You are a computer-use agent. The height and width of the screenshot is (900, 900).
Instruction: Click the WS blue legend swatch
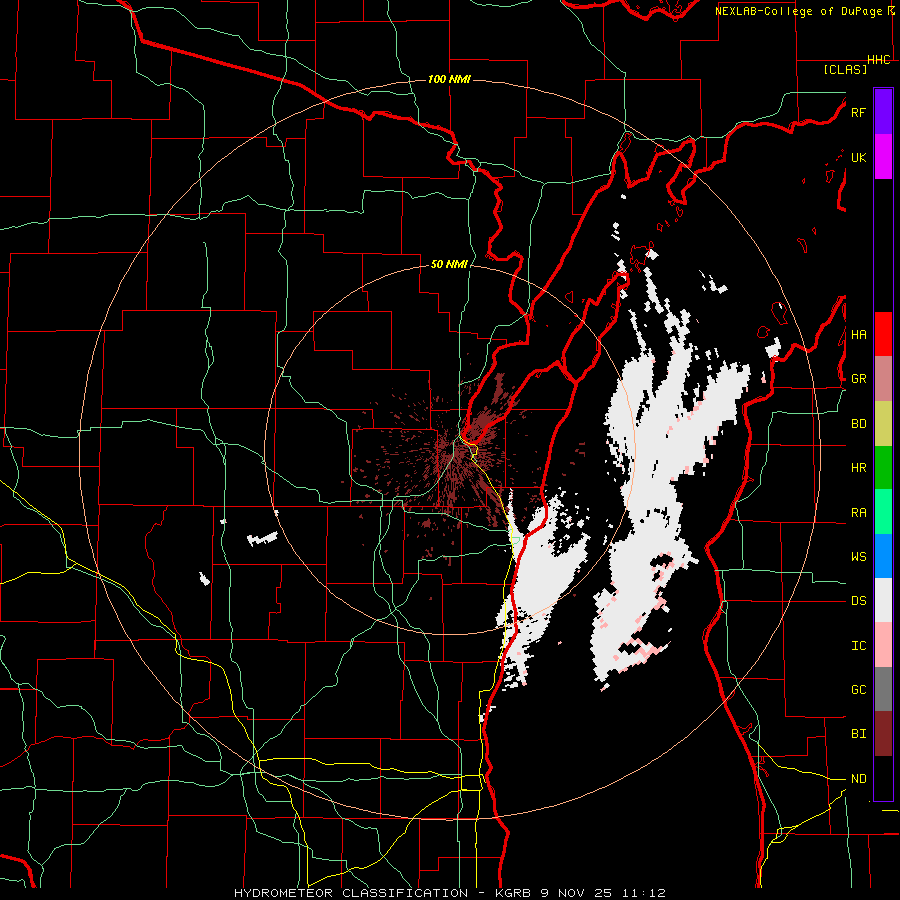pyautogui.click(x=883, y=556)
